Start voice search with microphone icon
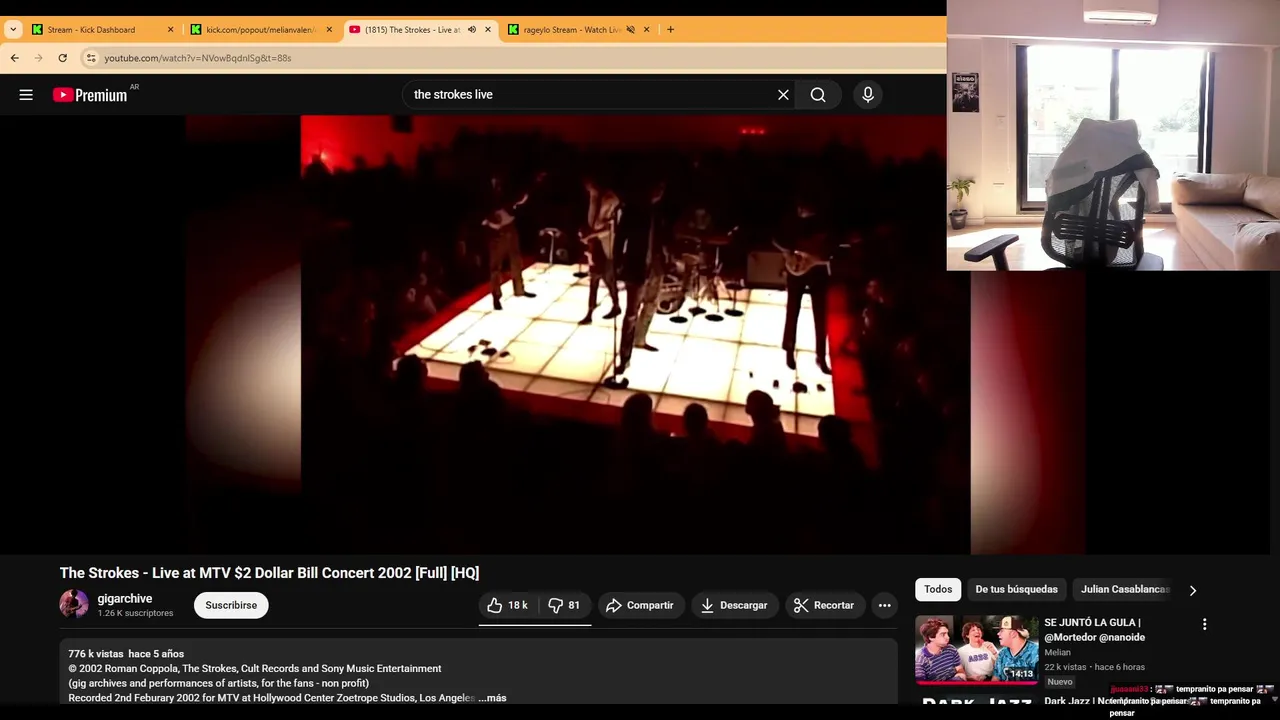Image resolution: width=1280 pixels, height=720 pixels. coord(868,95)
